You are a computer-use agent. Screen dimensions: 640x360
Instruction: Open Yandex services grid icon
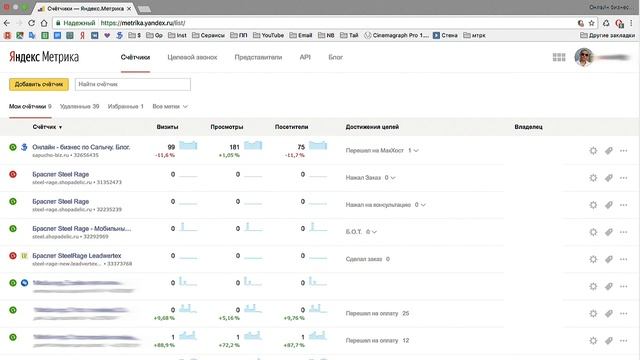[x=559, y=57]
